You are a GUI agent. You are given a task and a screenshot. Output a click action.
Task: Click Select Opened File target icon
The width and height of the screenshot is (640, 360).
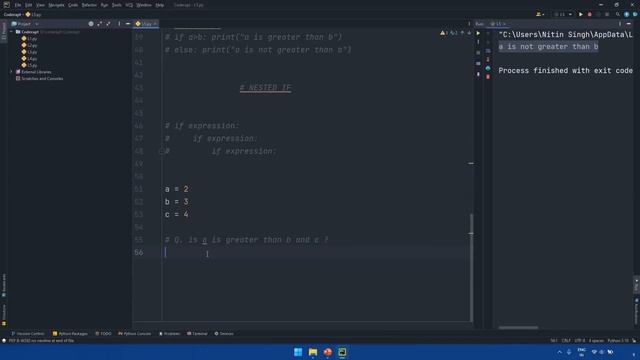(x=91, y=24)
